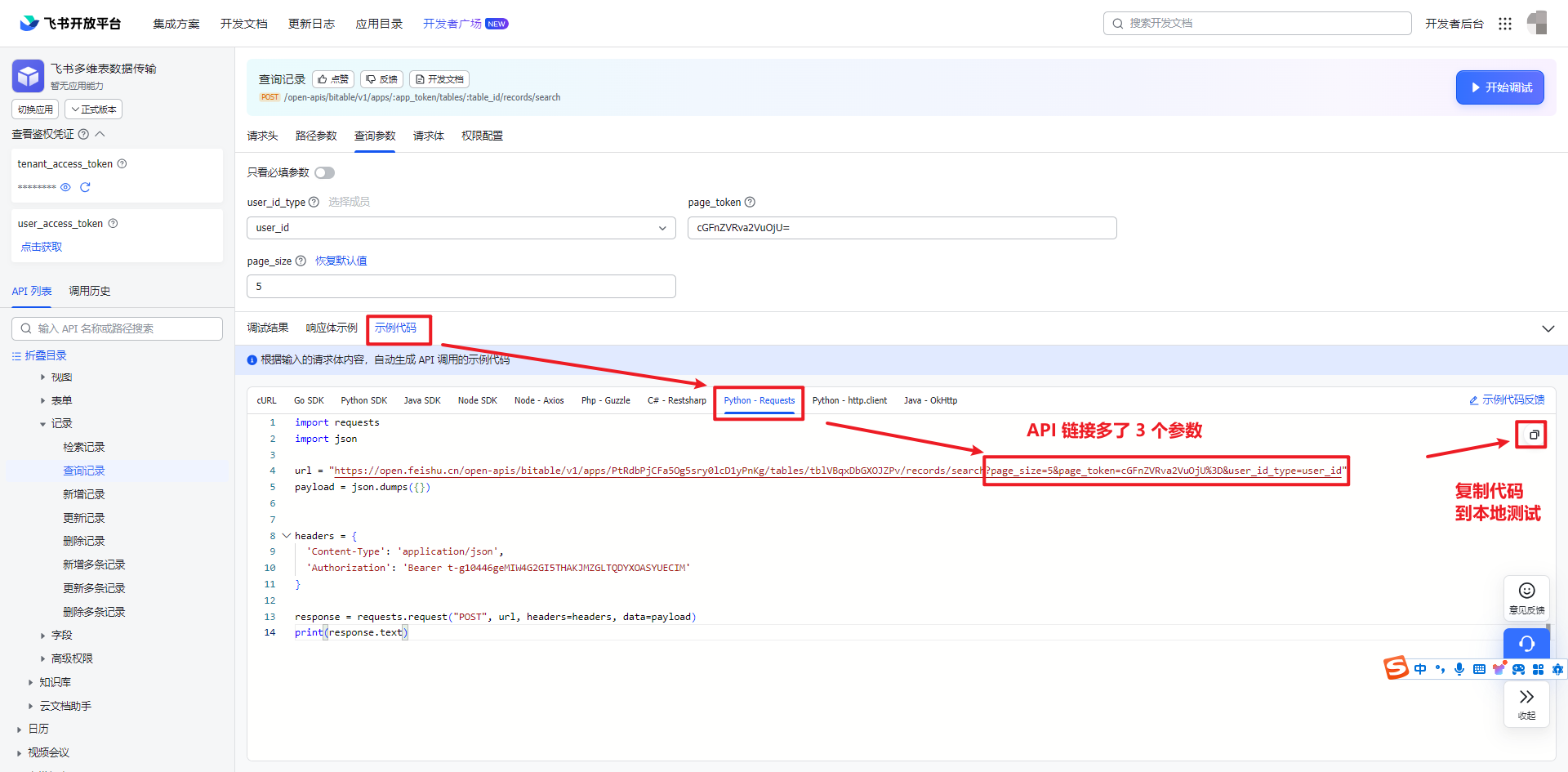Toggle Sogou Chinese/English mode 中
This screenshot has width=1568, height=772.
(1420, 669)
